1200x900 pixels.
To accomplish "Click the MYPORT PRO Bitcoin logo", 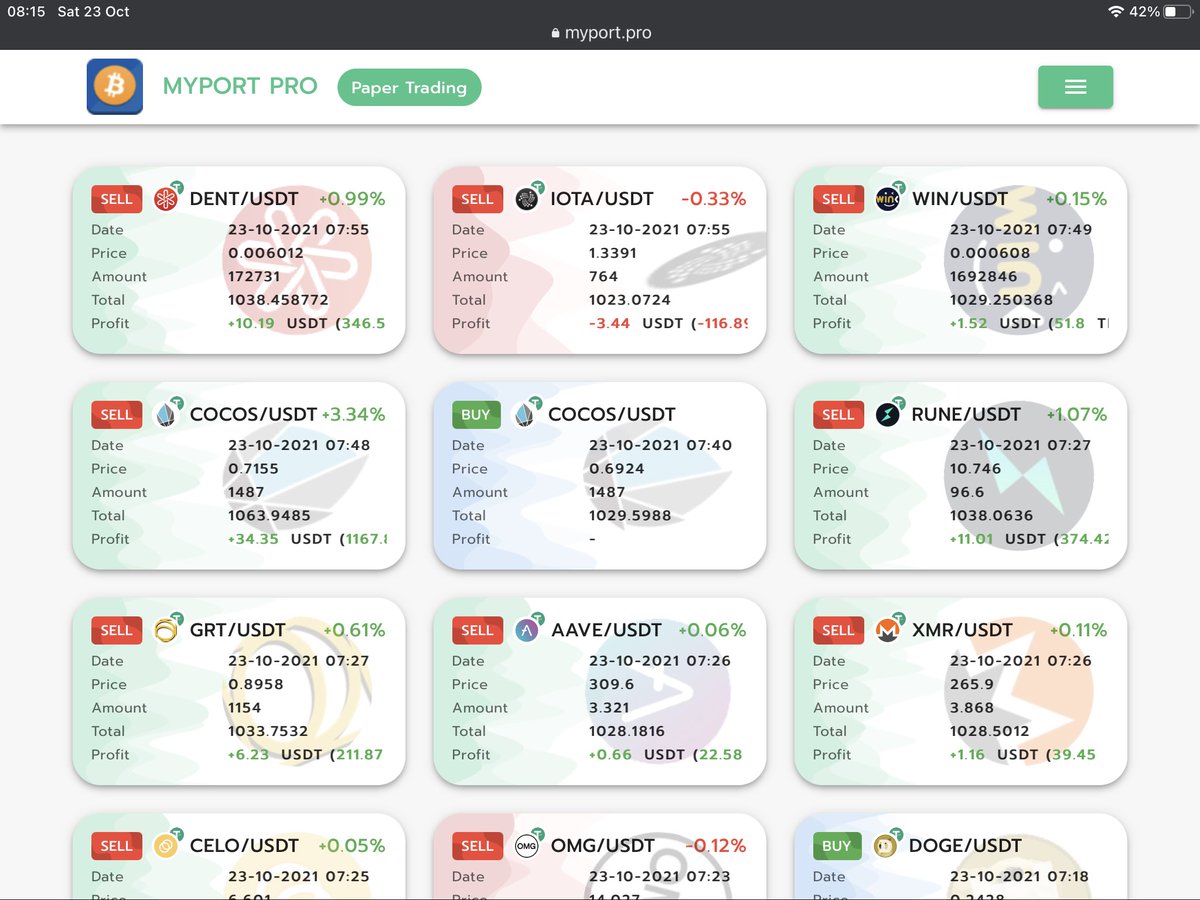I will pos(114,87).
